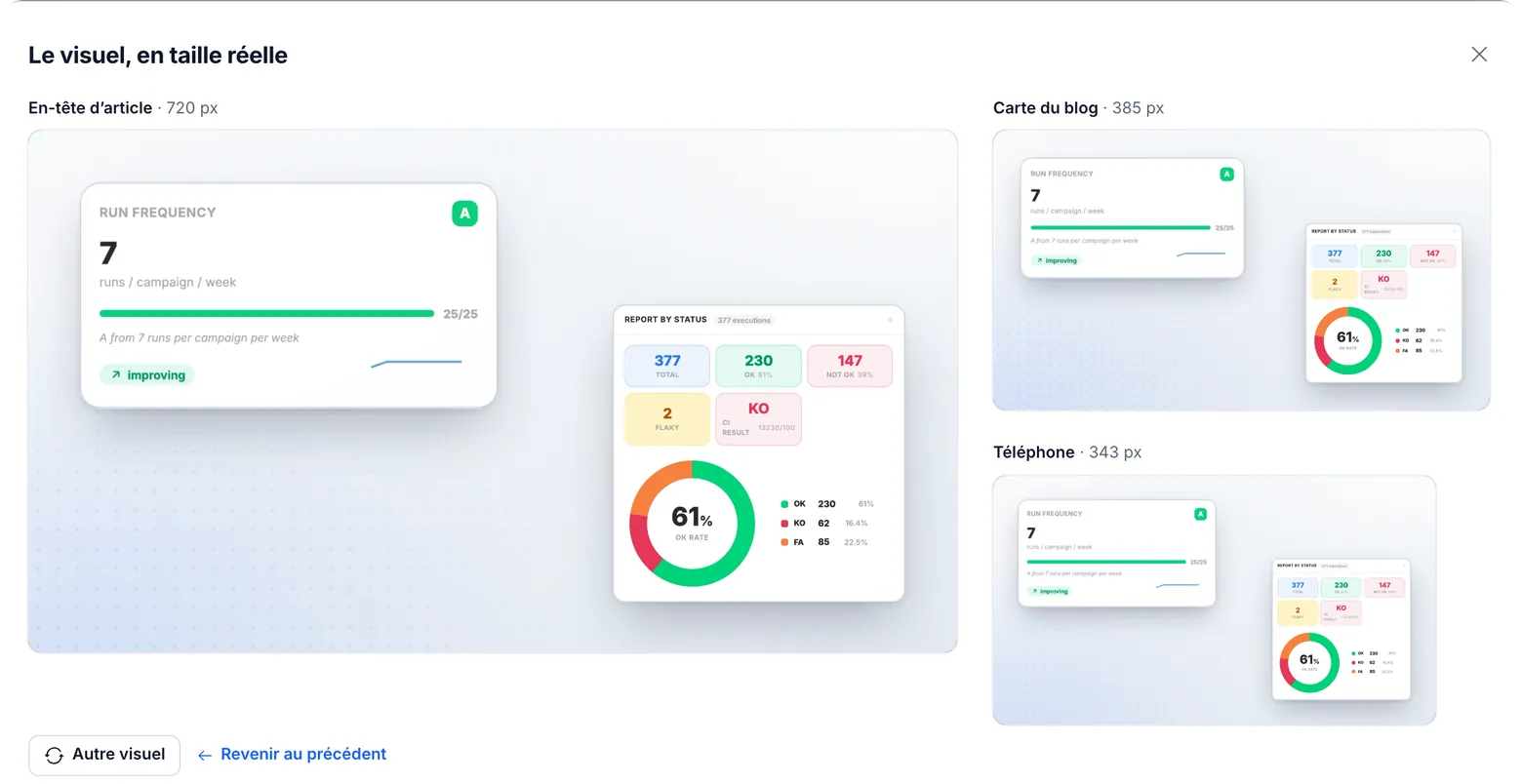Click the 61% donut chart in article header preview
This screenshot has height=784, width=1522.
tap(692, 524)
